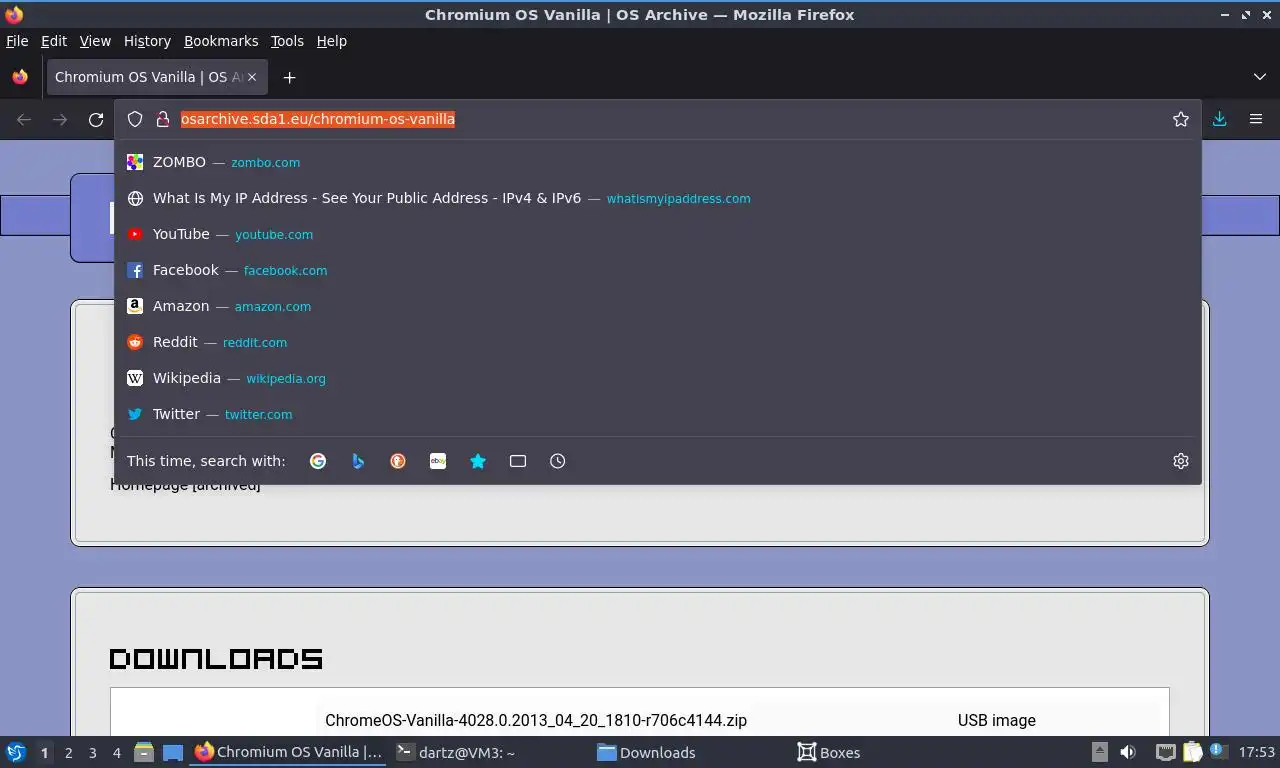Image resolution: width=1280 pixels, height=768 pixels.
Task: Open the Firefox hamburger application menu
Action: point(1256,119)
